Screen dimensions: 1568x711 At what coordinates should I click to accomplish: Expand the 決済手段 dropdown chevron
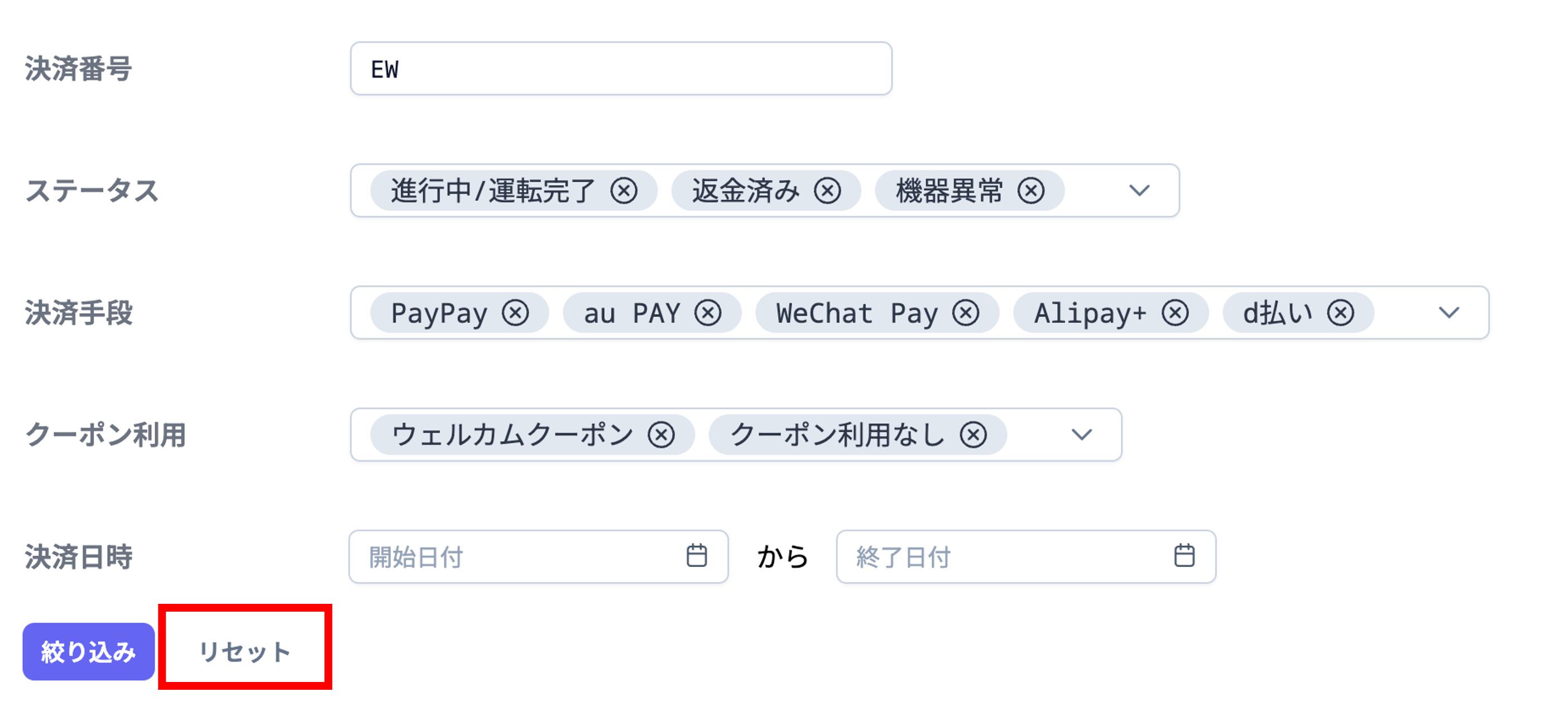pyautogui.click(x=1449, y=314)
